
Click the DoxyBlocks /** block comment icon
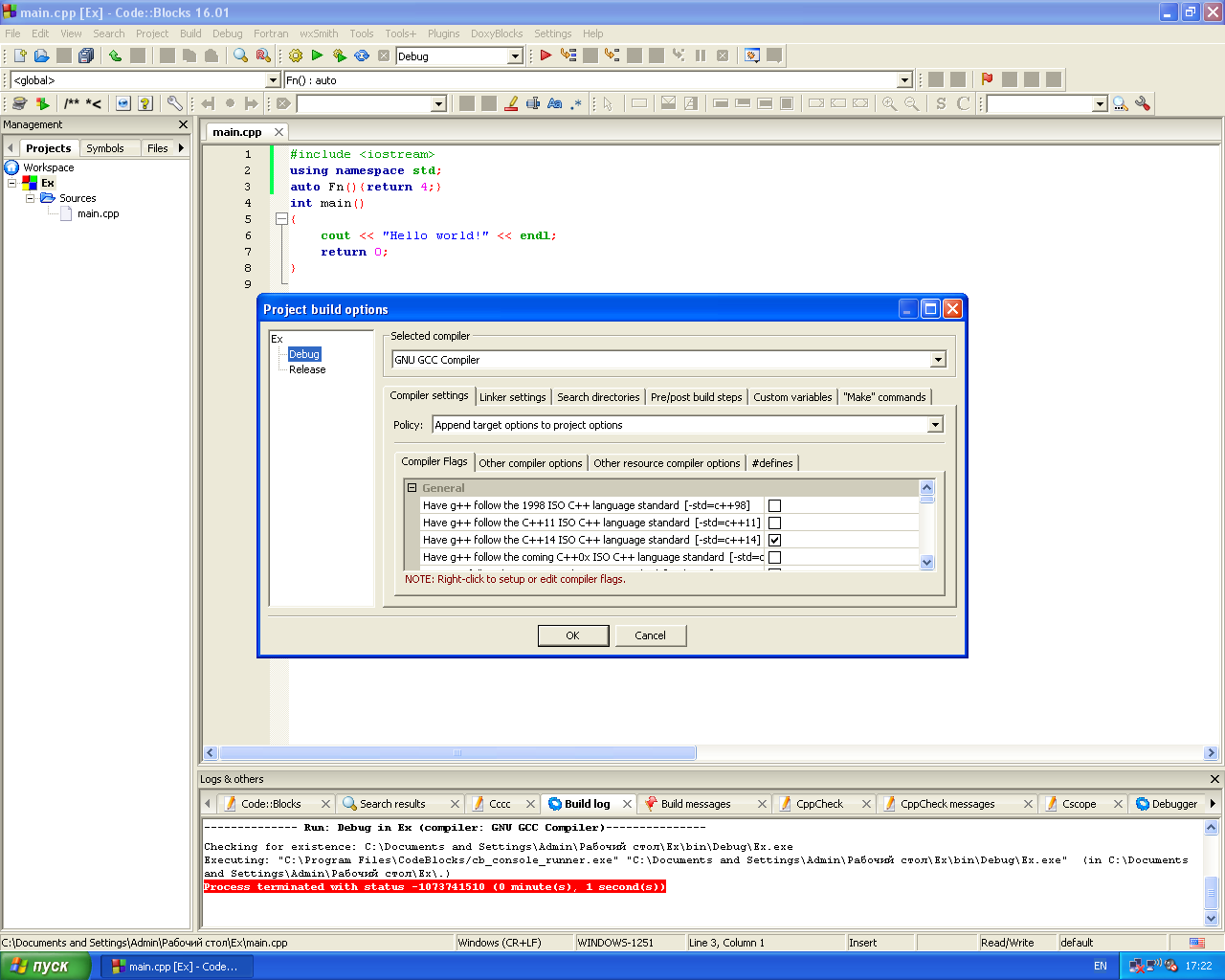72,103
